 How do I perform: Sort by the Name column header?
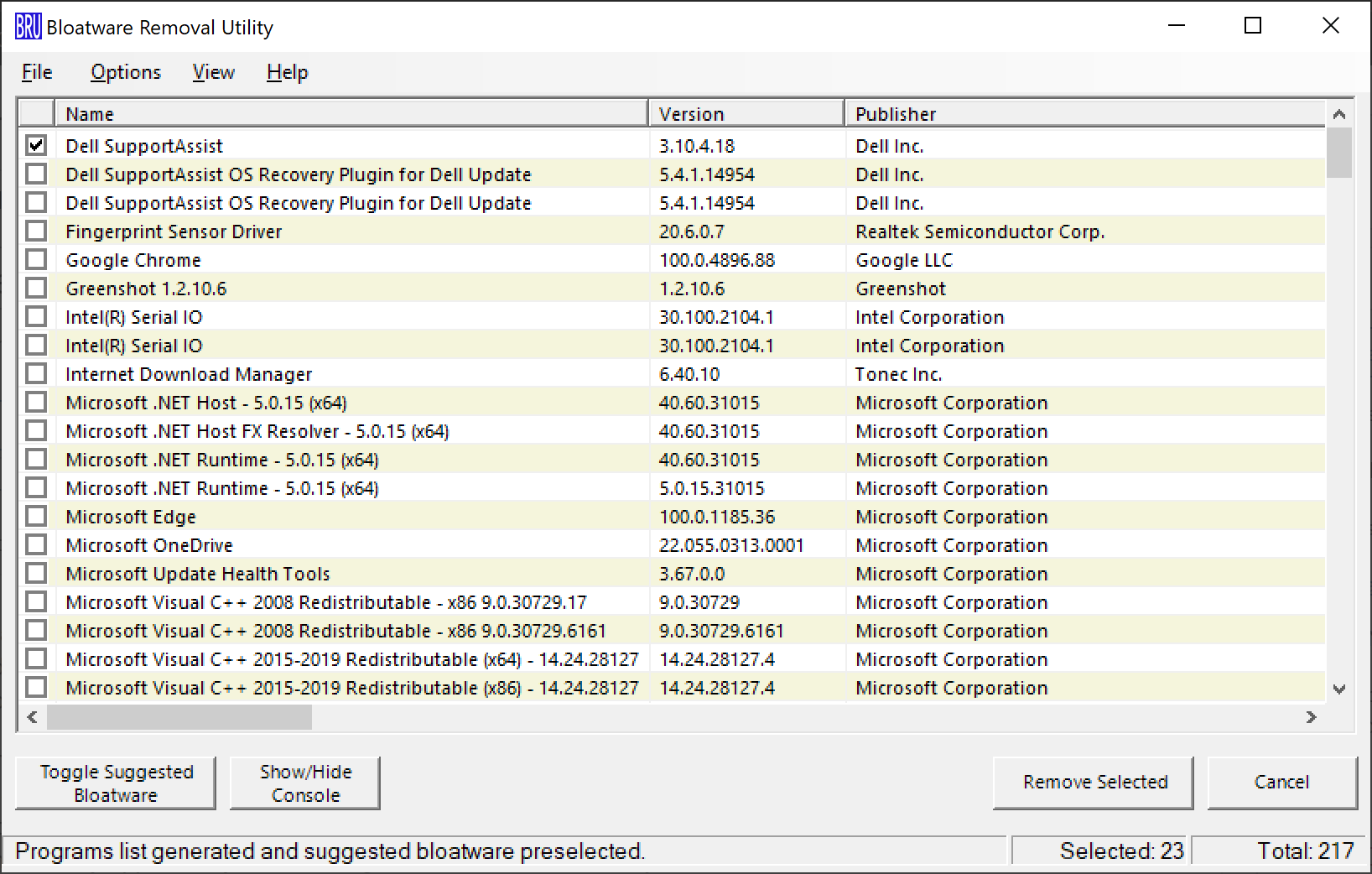coord(351,113)
